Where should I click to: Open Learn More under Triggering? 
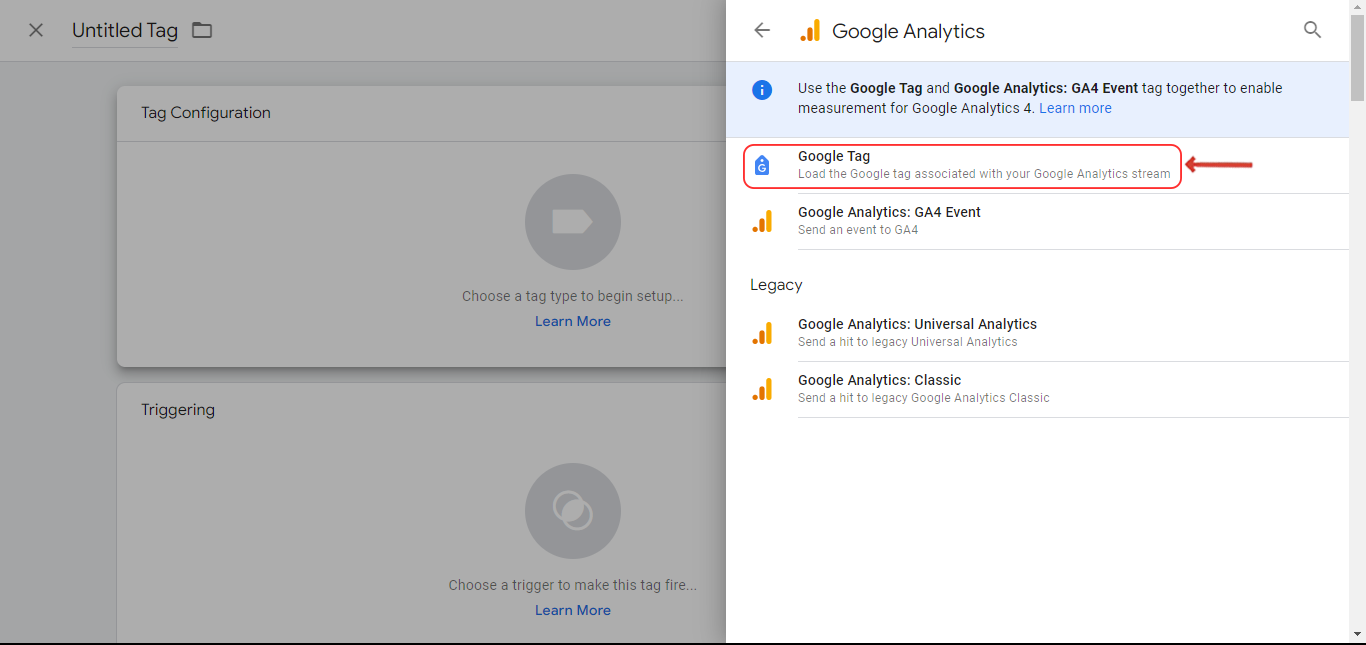click(573, 610)
